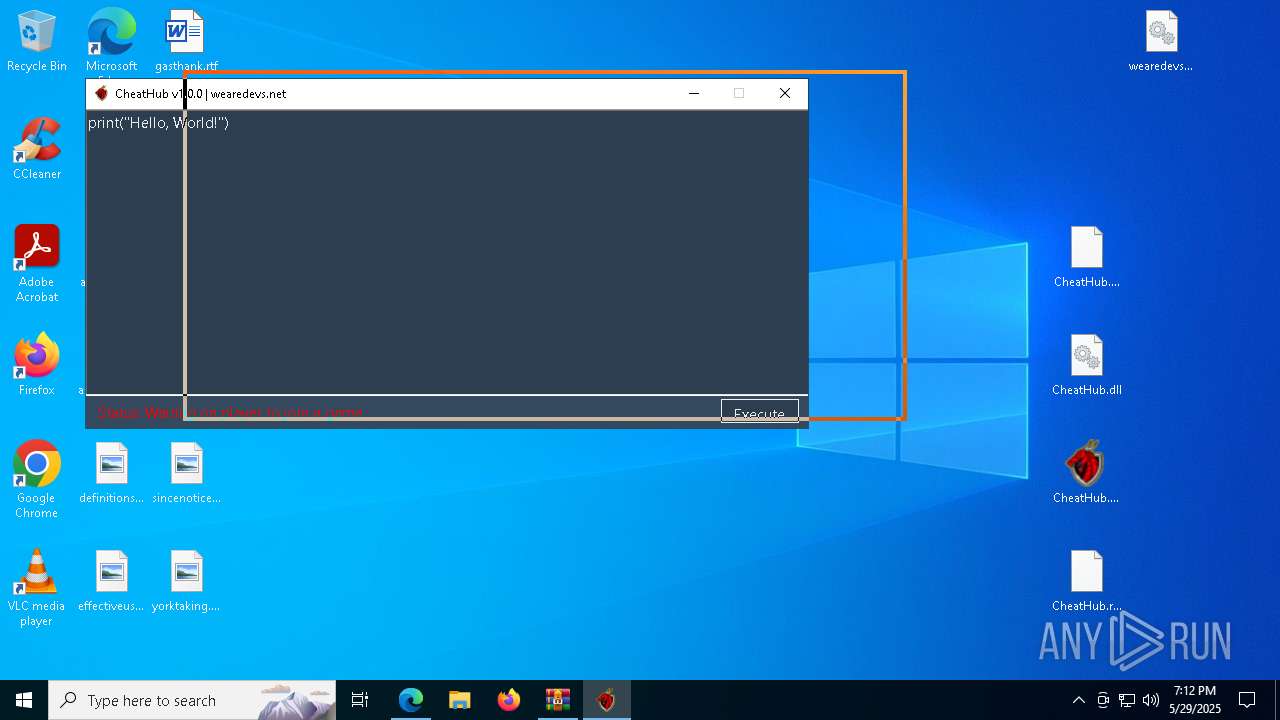Click the print("Hello, World!") code line
Viewport: 1280px width, 720px height.
point(158,122)
